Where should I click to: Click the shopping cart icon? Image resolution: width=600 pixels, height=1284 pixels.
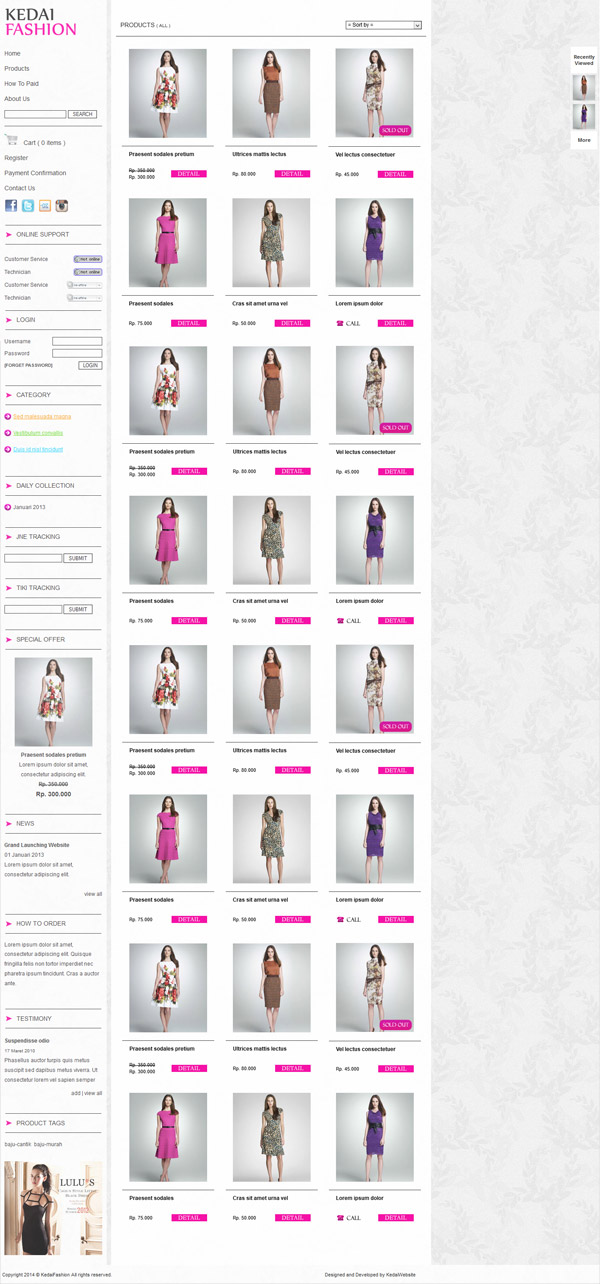(11, 141)
